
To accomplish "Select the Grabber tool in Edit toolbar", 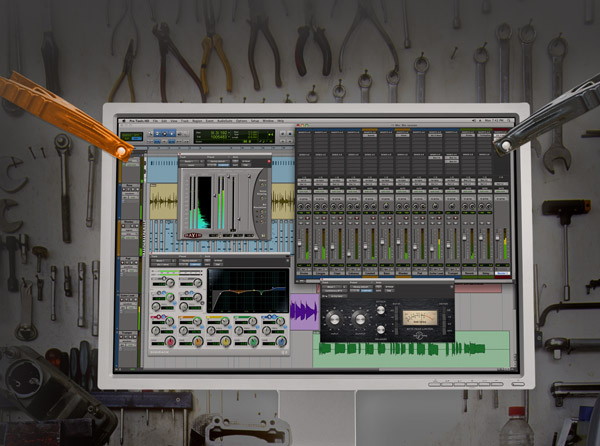I will [172, 133].
